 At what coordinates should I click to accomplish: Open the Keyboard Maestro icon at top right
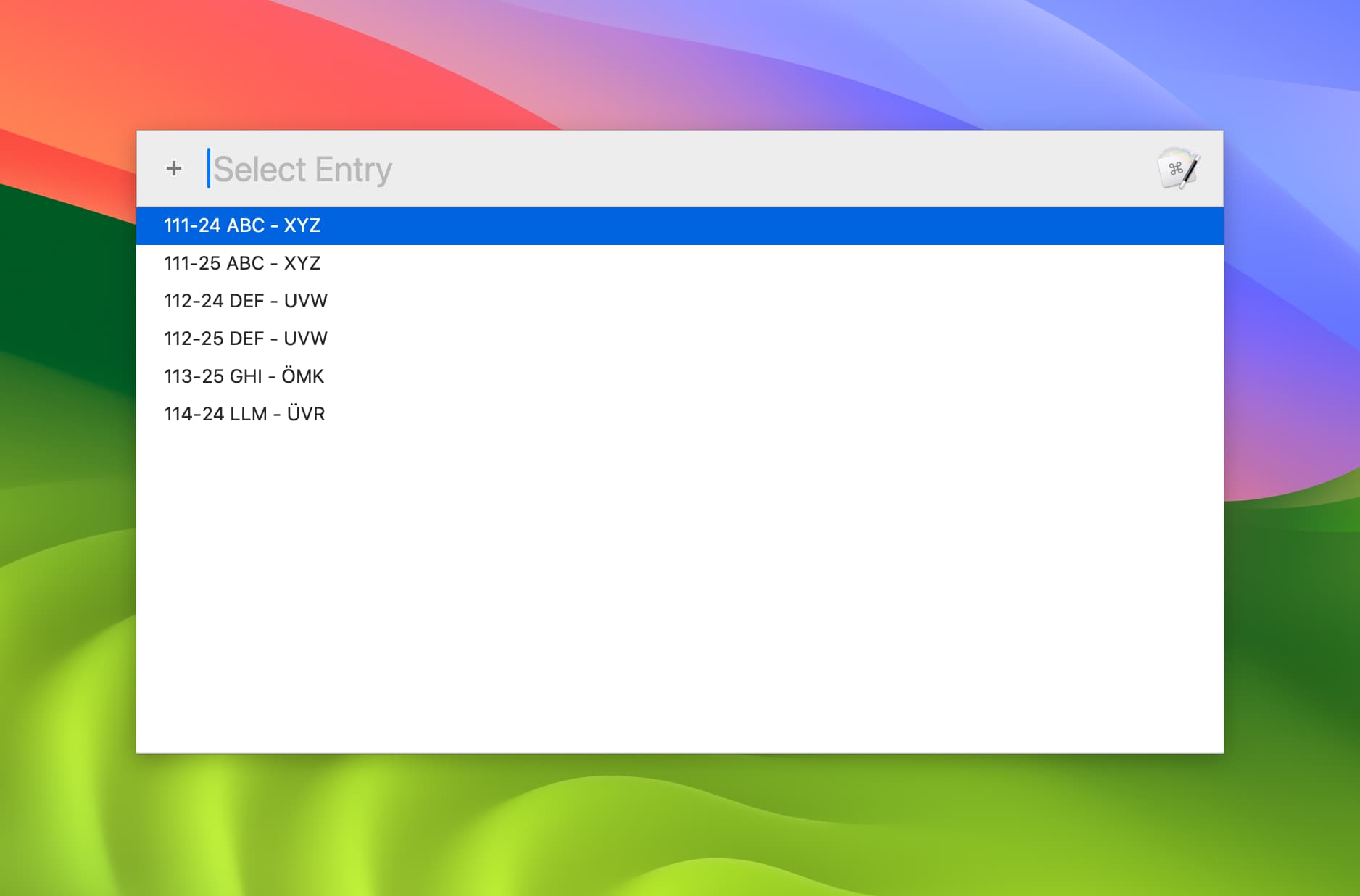point(1178,169)
